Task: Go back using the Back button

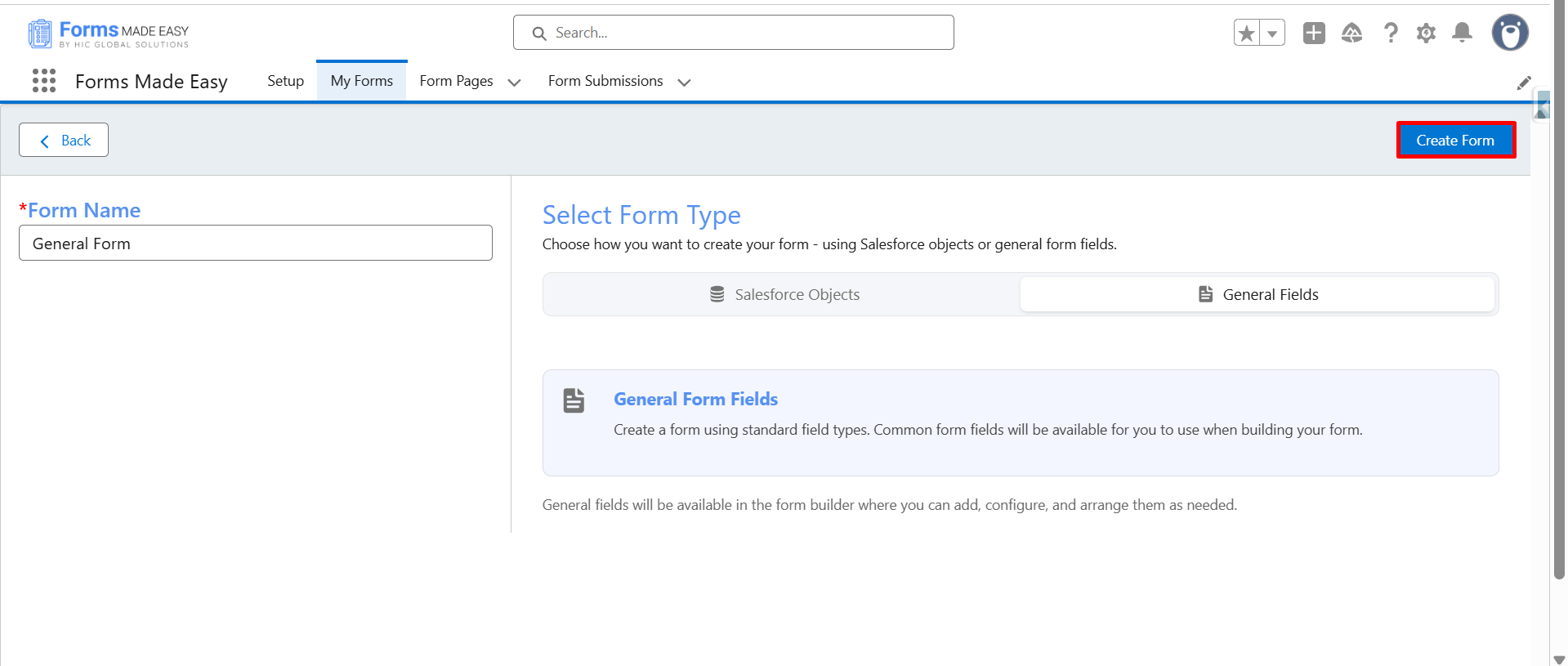Action: [64, 140]
